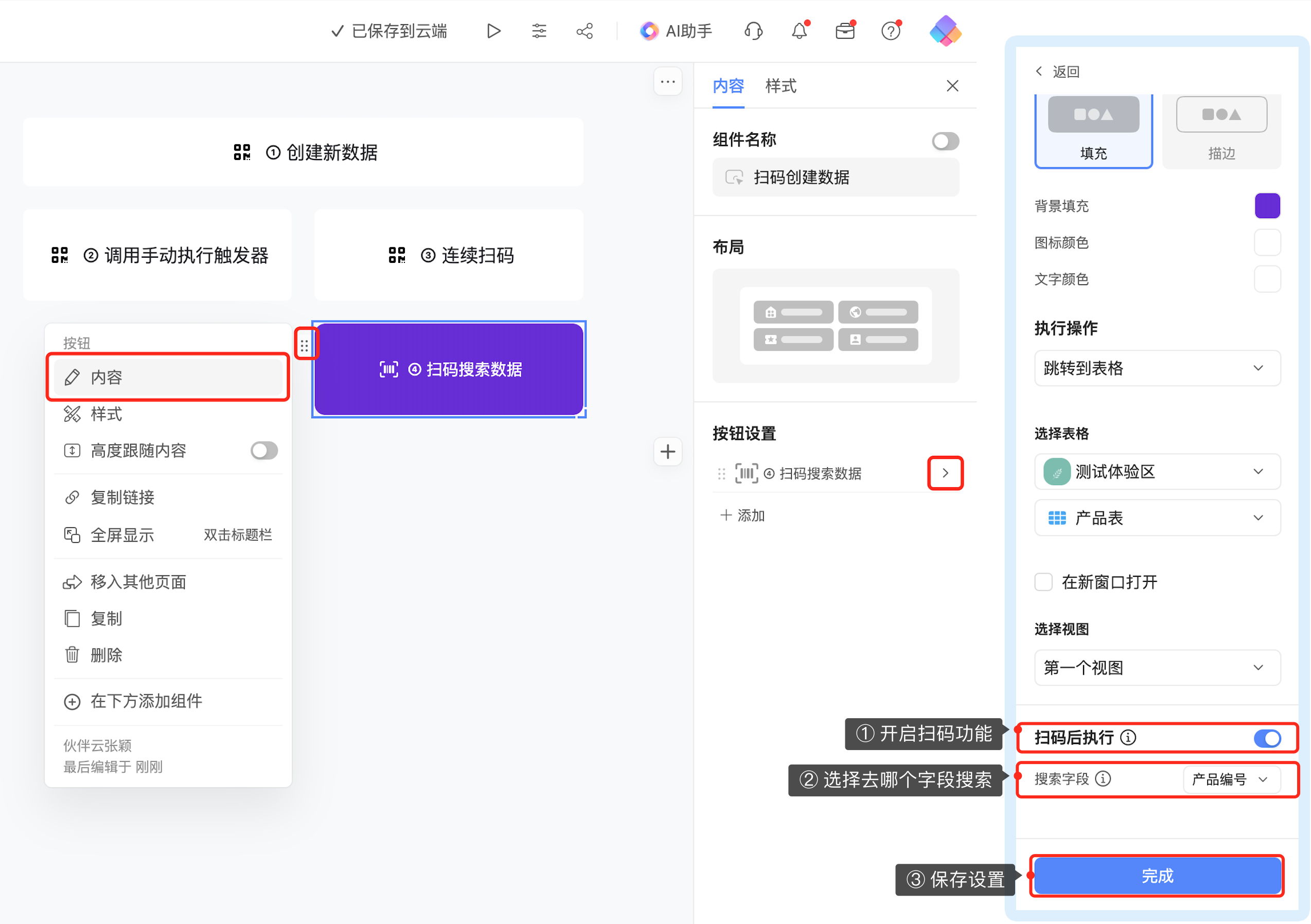Expand the ④ 扫码搜索数据 button settings chevron
Screen dimensions: 1311x924
[x=945, y=473]
